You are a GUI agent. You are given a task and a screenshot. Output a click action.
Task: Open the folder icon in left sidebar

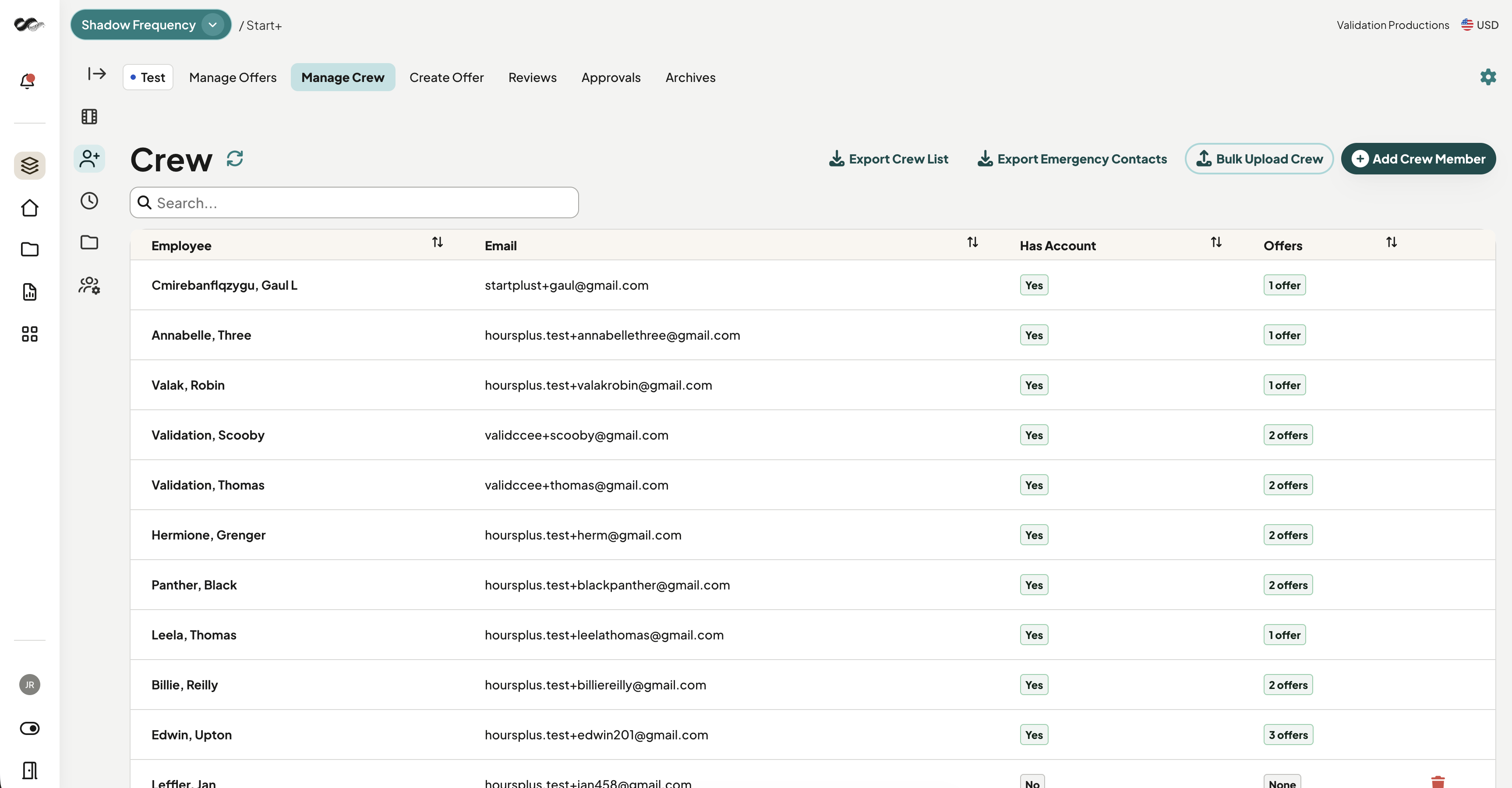tap(29, 249)
